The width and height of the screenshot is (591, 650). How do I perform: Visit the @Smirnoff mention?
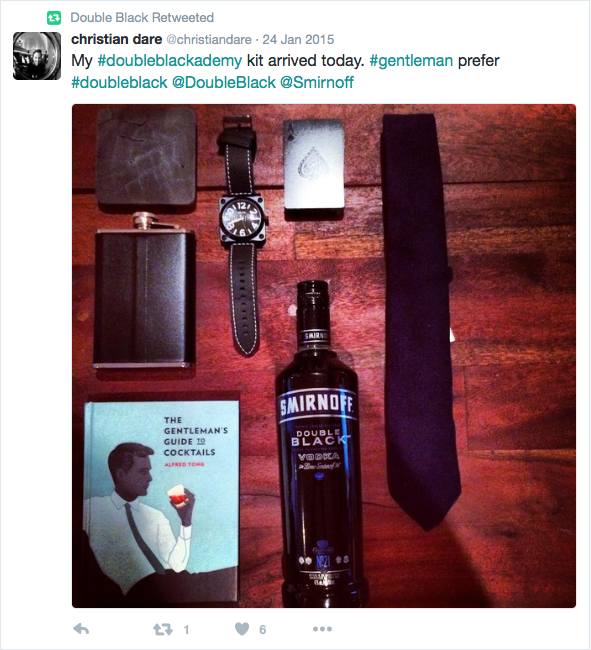pyautogui.click(x=317, y=82)
